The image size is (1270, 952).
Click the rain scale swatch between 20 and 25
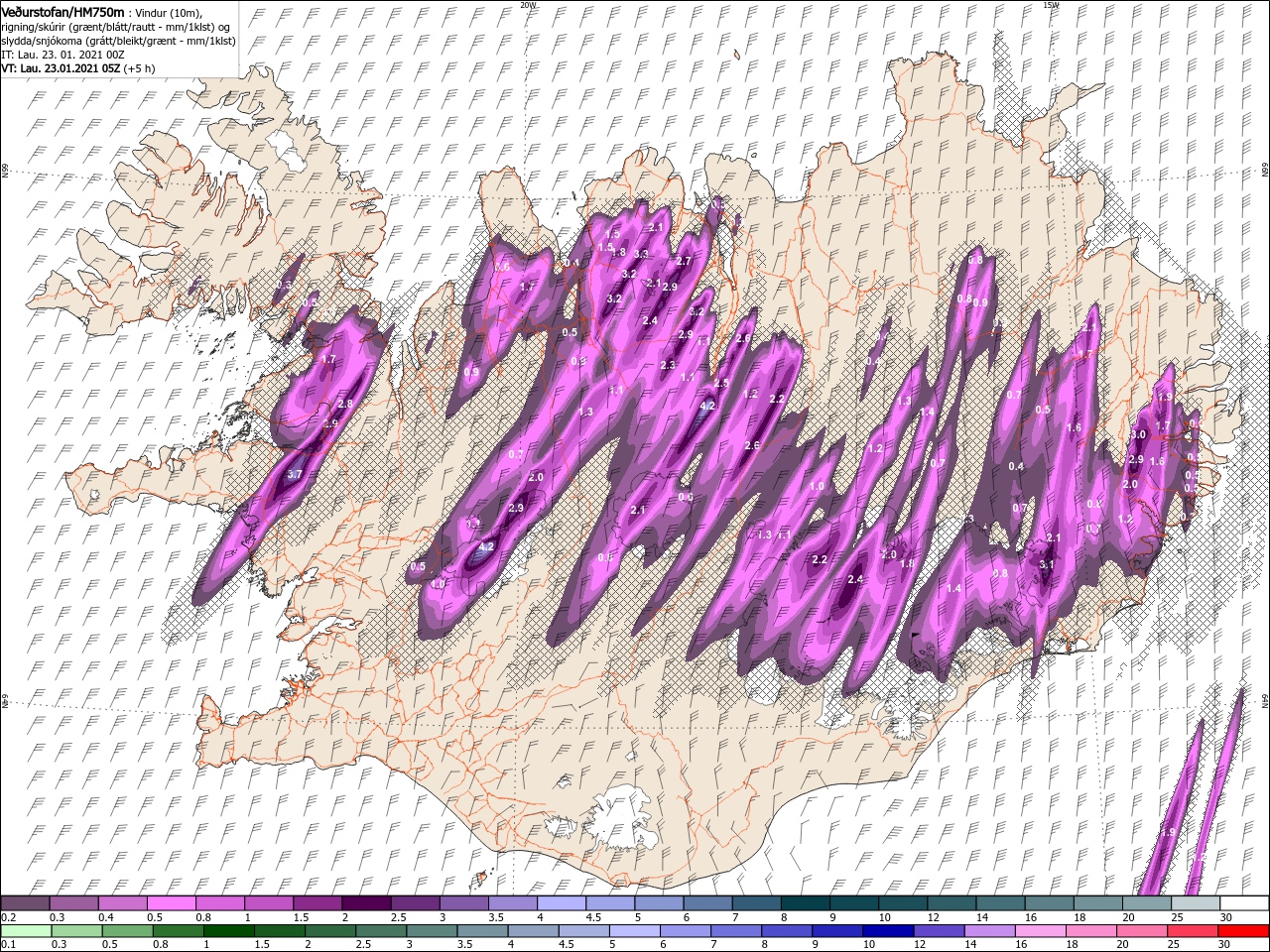click(1141, 931)
